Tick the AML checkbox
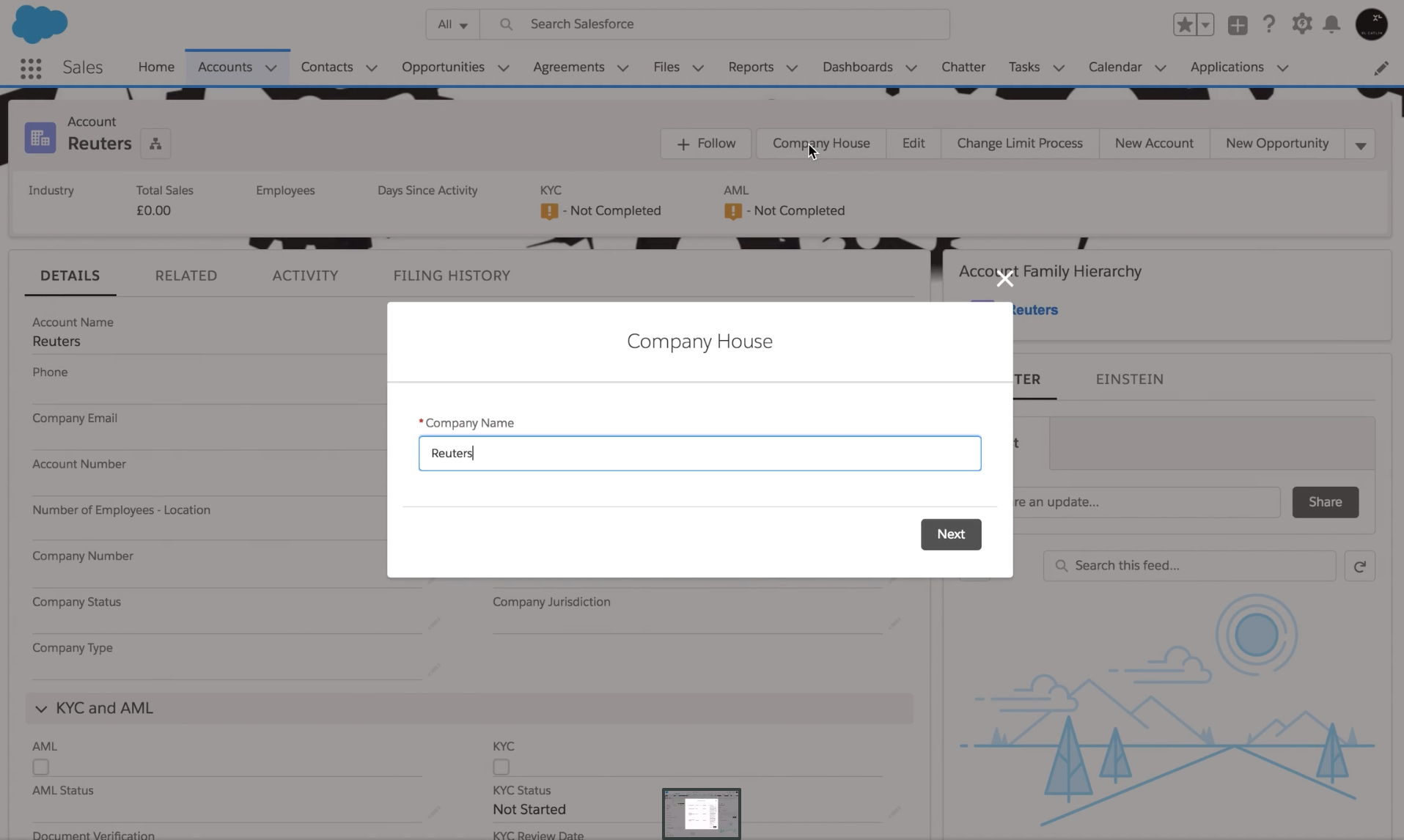Screen dimensions: 1404x840 click(x=41, y=767)
